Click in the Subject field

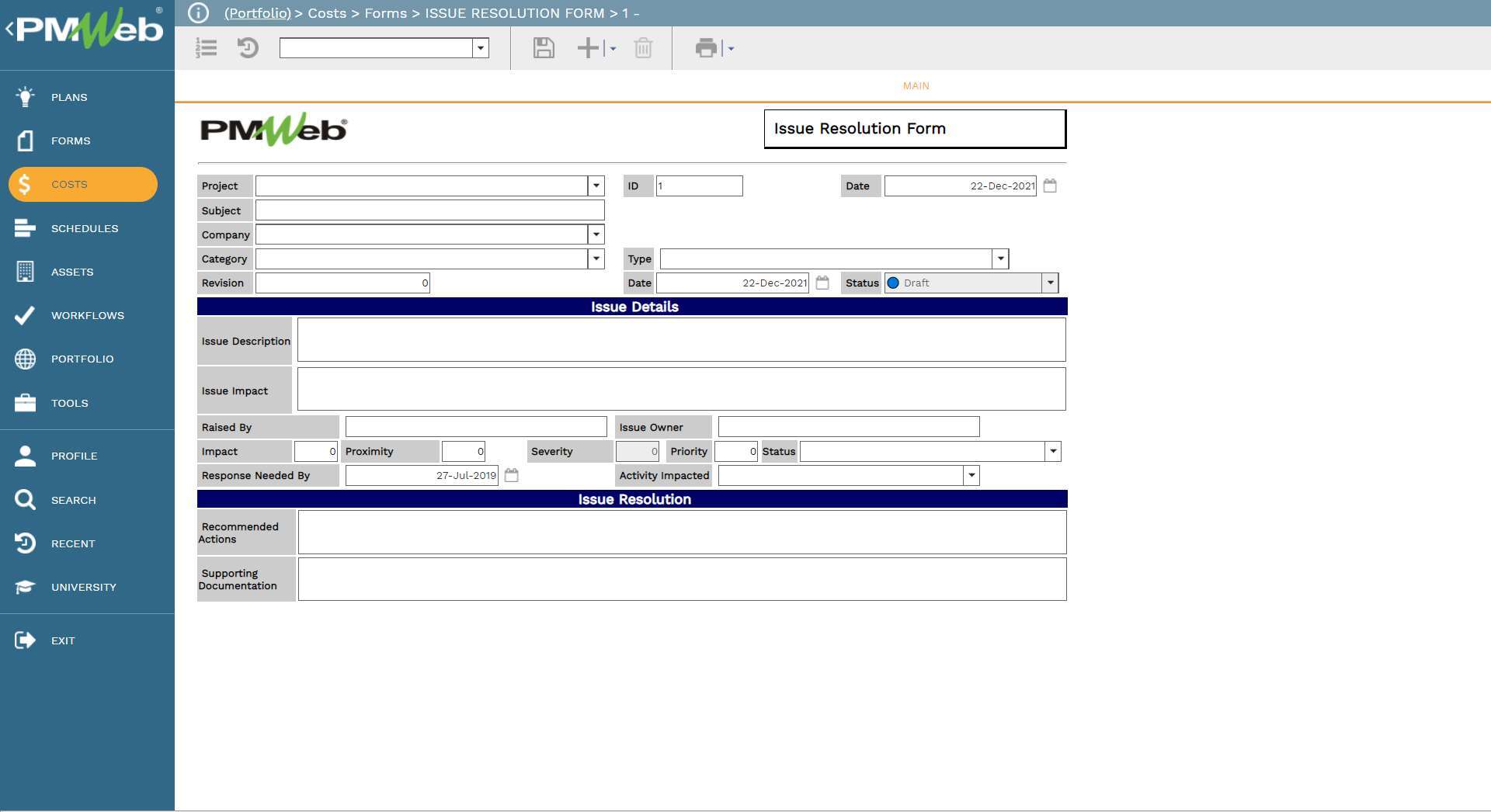click(430, 210)
